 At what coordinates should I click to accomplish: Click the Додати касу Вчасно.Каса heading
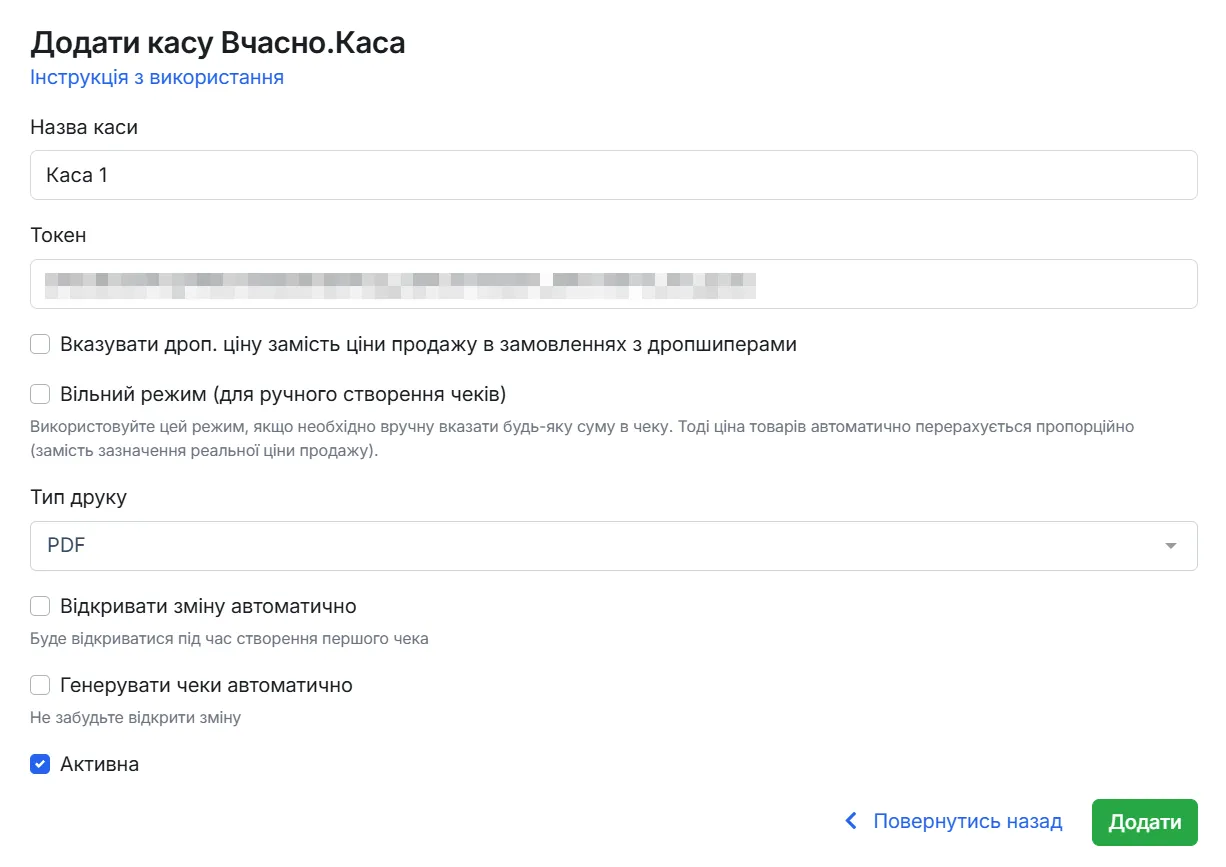pyautogui.click(x=217, y=42)
